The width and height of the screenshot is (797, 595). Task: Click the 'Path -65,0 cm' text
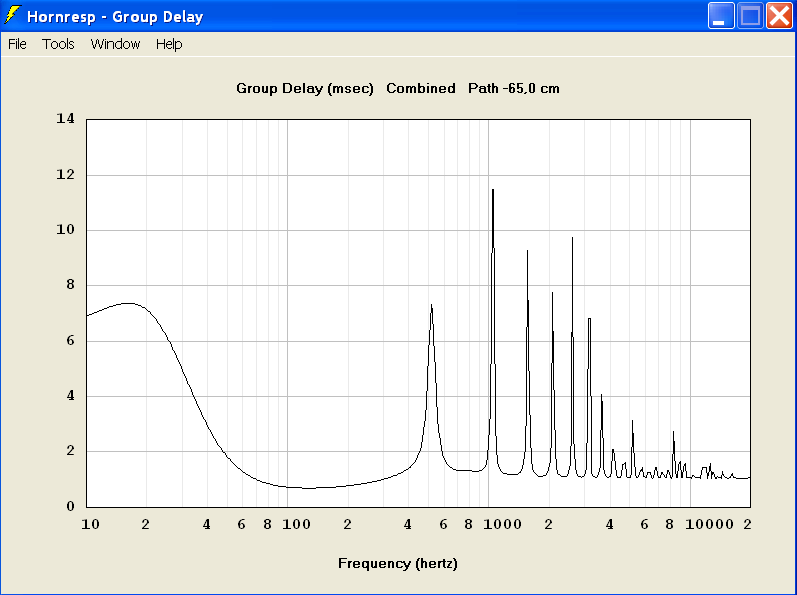click(x=514, y=88)
